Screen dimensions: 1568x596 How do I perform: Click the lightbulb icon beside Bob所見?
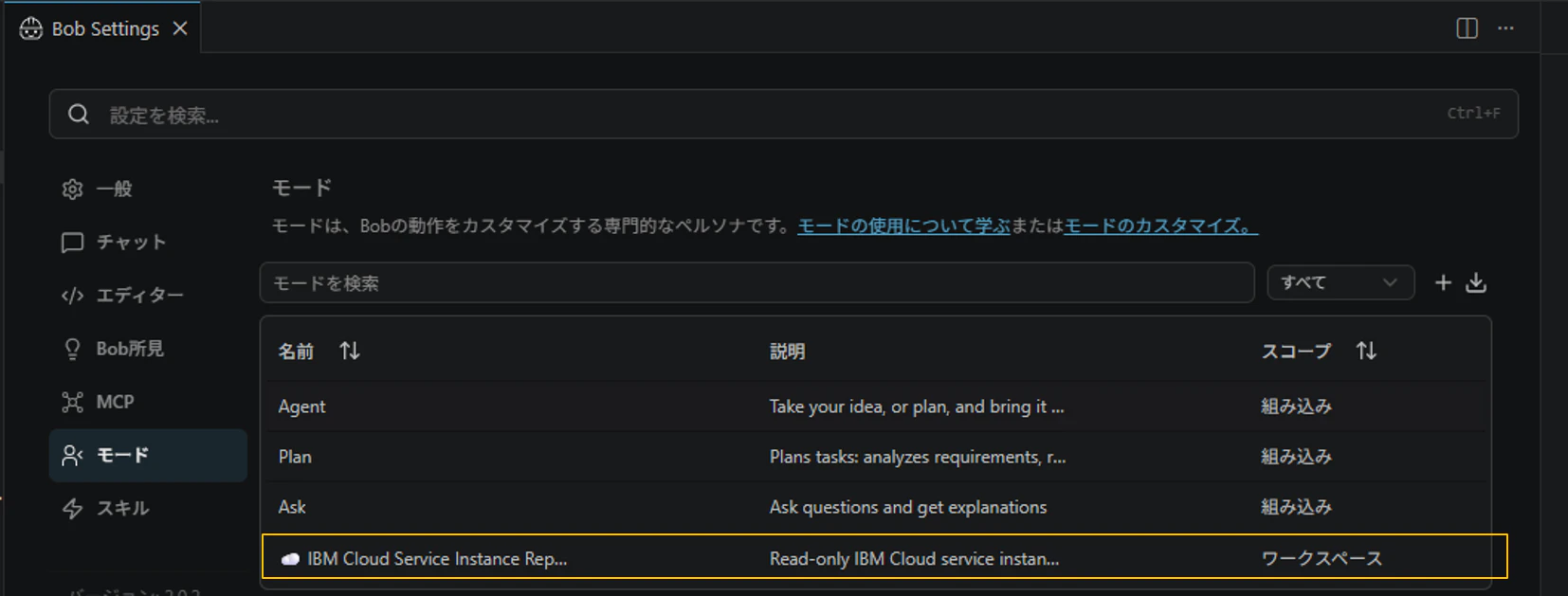[x=72, y=349]
